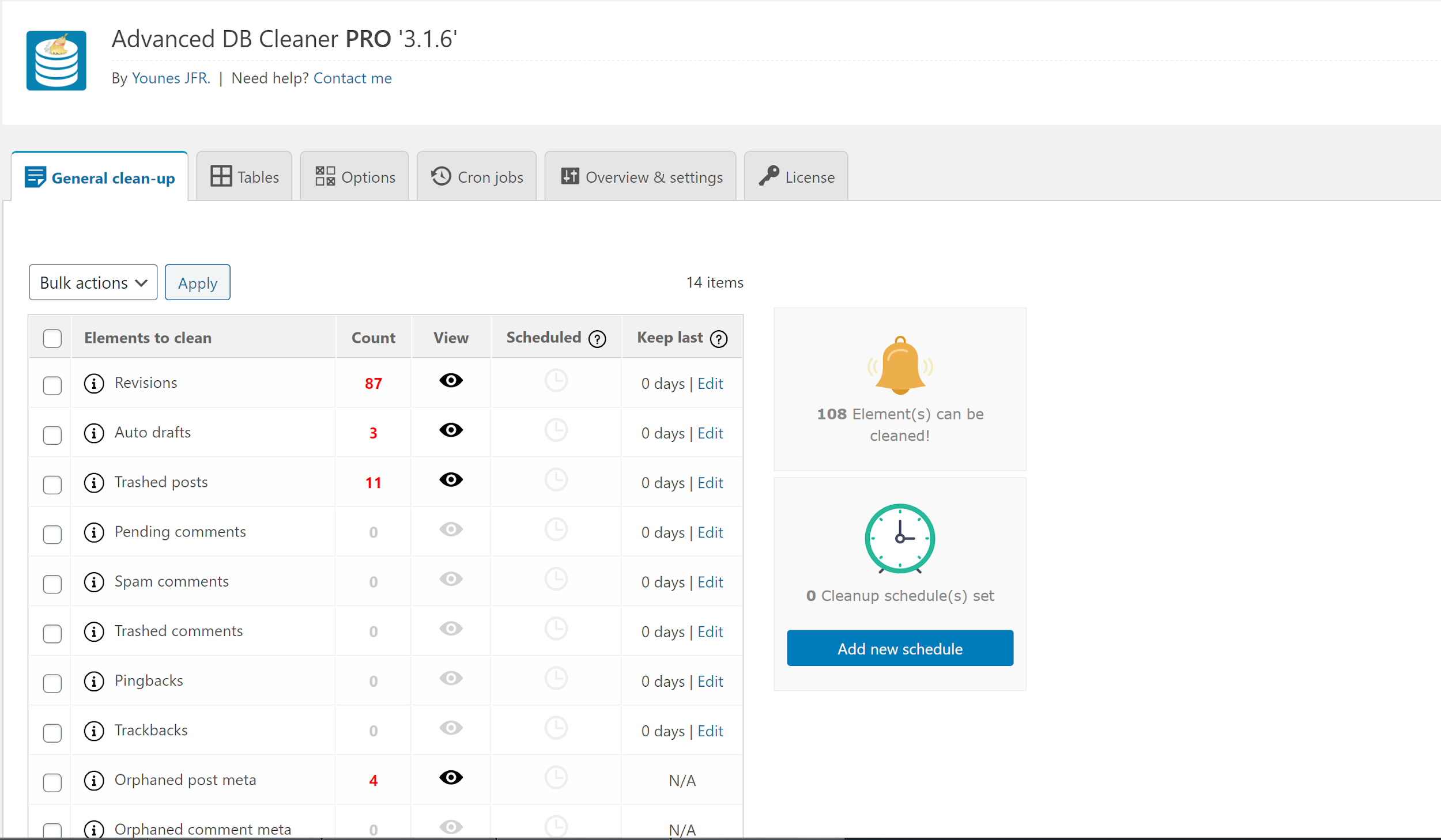The height and width of the screenshot is (840, 1441).
Task: Check the Revisions row checkbox
Action: point(52,385)
